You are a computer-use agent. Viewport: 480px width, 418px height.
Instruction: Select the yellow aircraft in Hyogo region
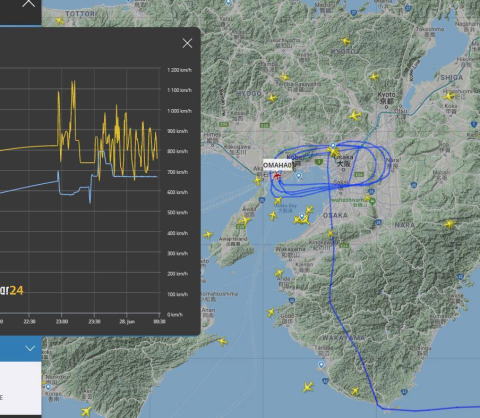point(272,98)
